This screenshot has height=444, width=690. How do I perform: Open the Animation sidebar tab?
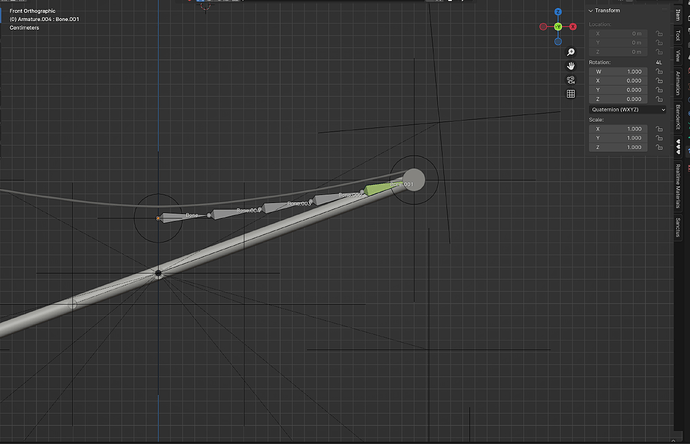[678, 83]
